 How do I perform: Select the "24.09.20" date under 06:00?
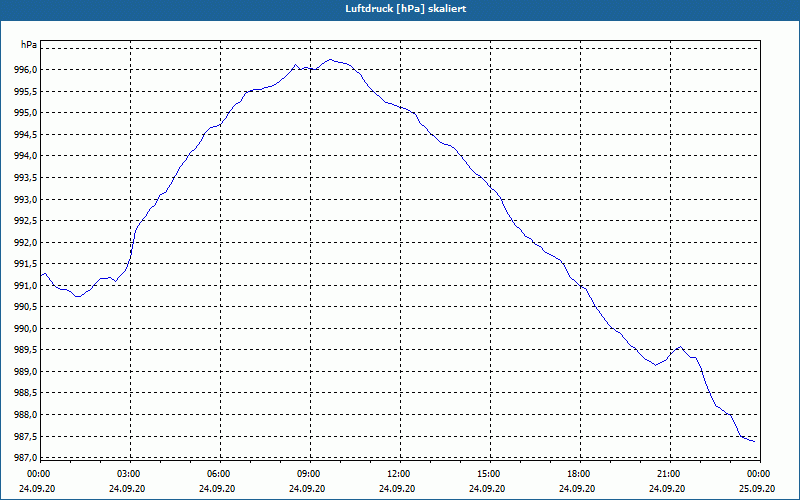point(217,489)
